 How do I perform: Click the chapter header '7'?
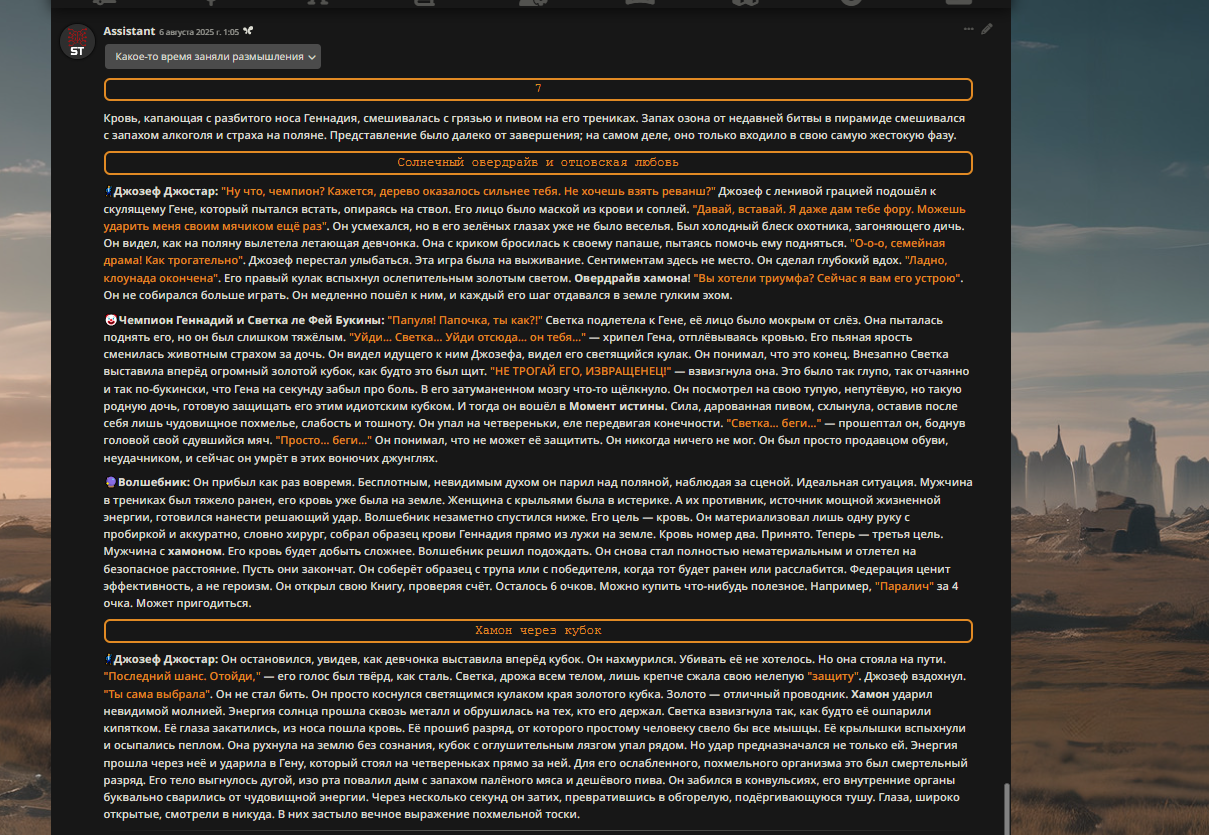point(538,89)
